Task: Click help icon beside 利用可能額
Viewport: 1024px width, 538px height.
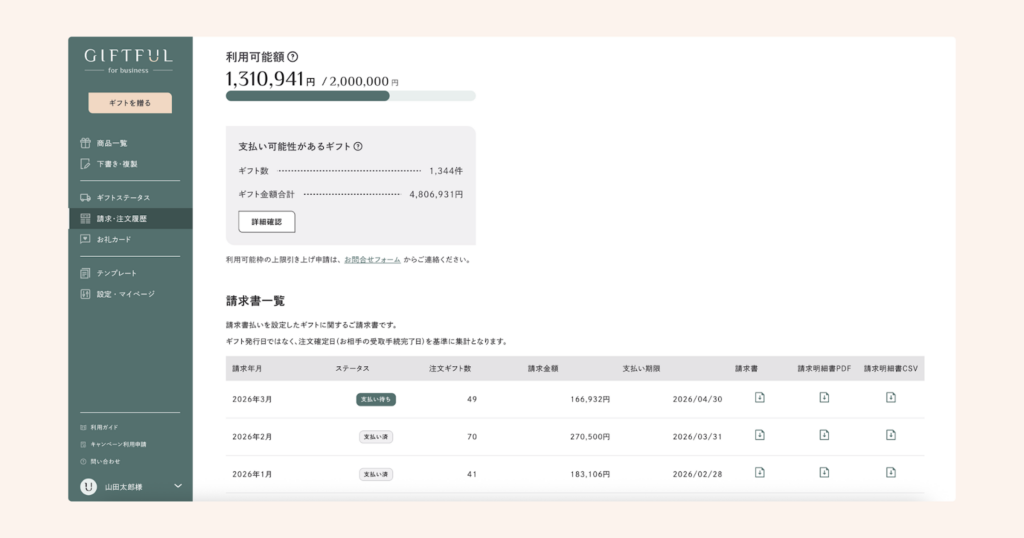Action: [x=293, y=57]
